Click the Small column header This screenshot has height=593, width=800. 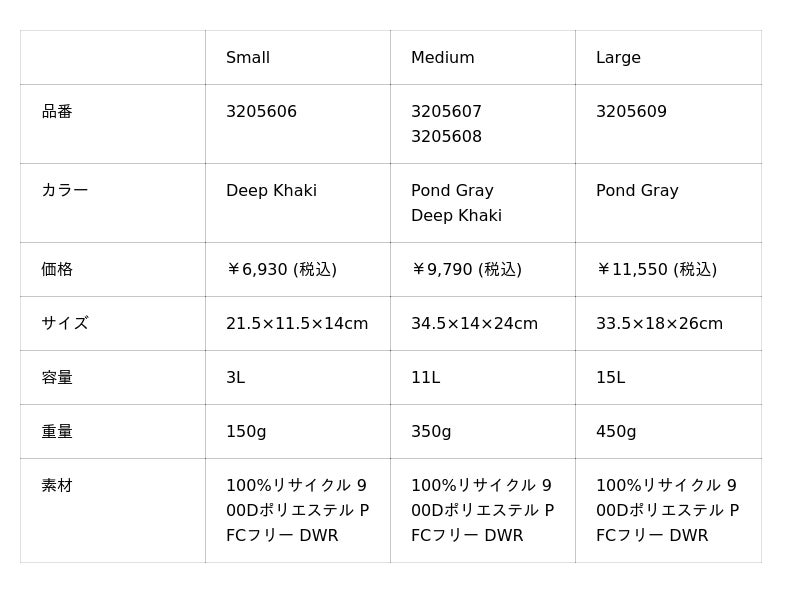coord(248,57)
